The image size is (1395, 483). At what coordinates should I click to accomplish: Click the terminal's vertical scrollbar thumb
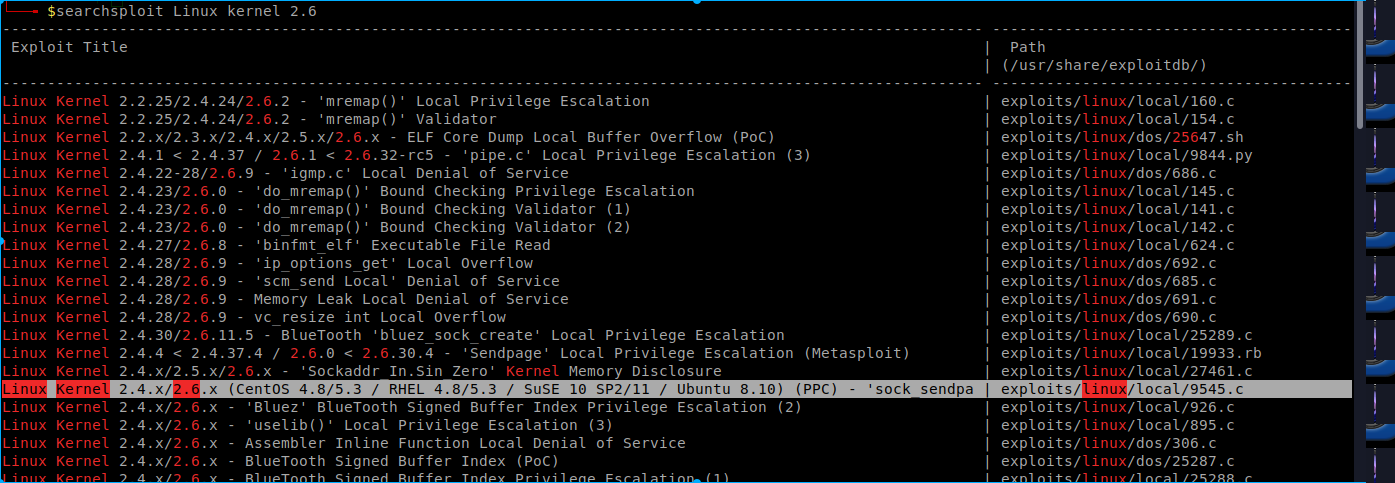tap(1358, 65)
